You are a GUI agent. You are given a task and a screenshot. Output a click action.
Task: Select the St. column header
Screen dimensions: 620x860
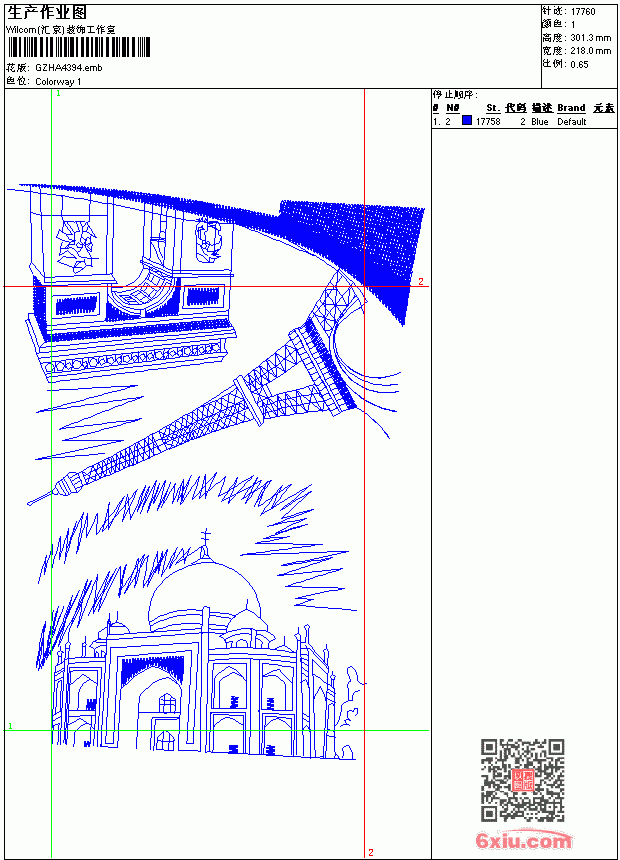pos(493,108)
